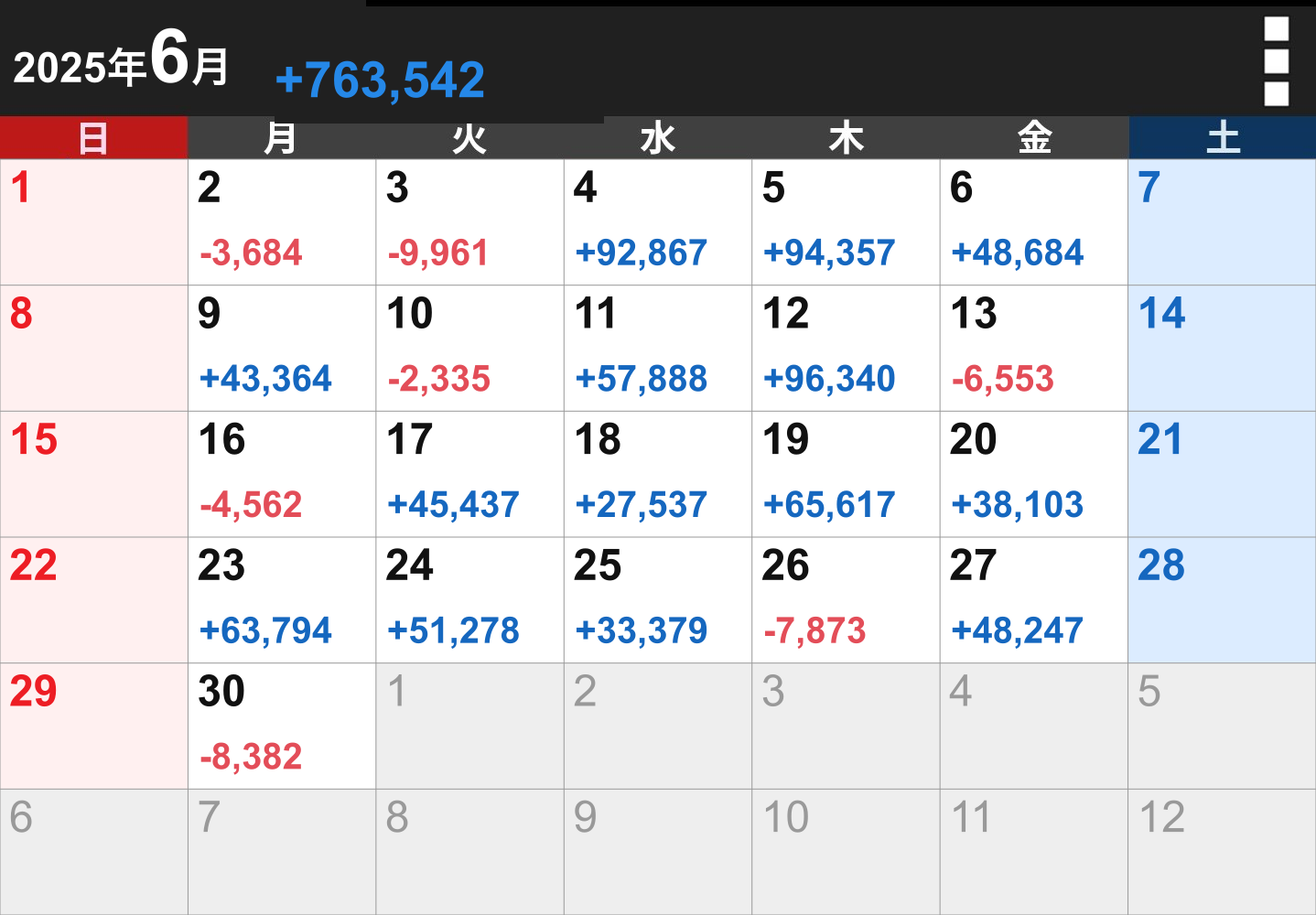Select Sunday June 15 cell
The image size is (1316, 915).
point(94,474)
